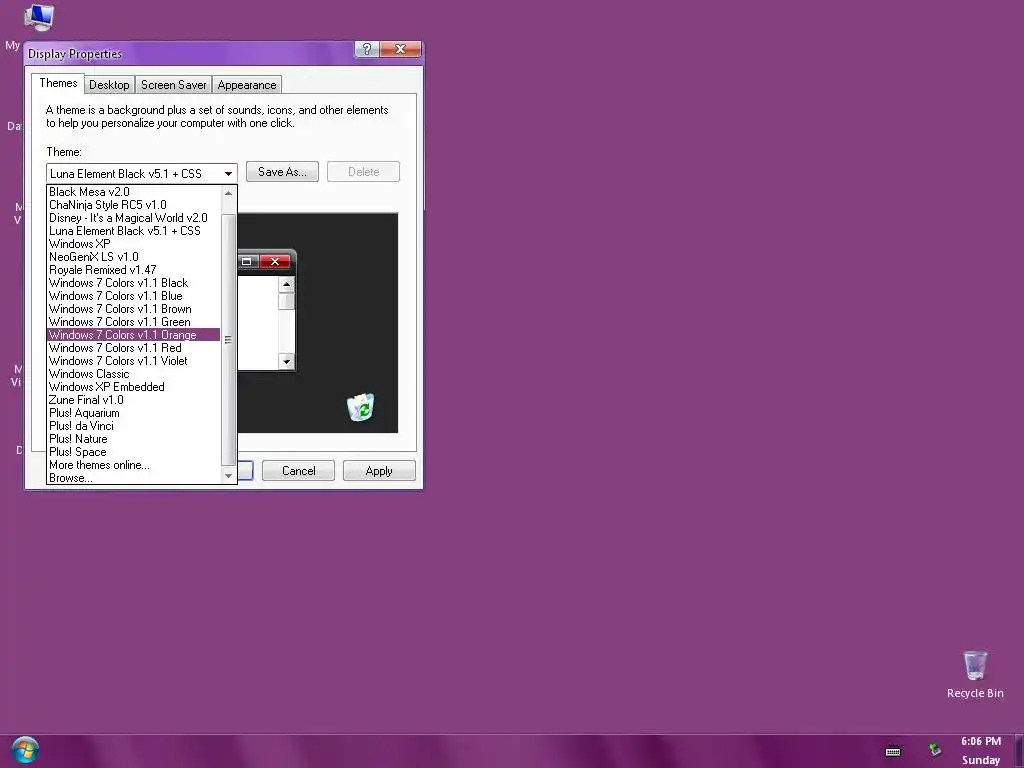Switch to the Screen Saver tab
Image resolution: width=1024 pixels, height=768 pixels.
point(174,85)
